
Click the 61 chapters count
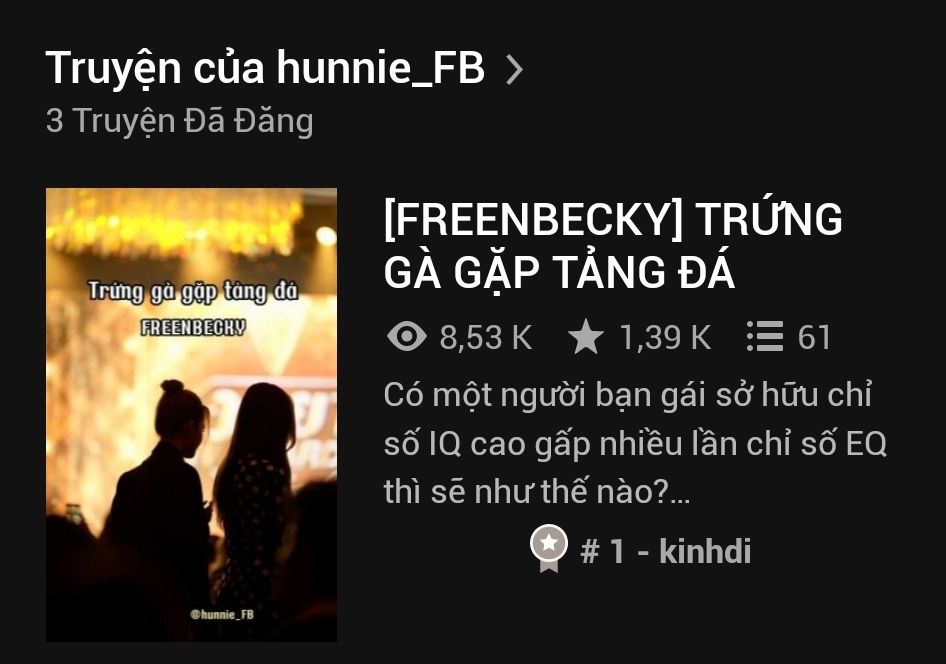[814, 337]
